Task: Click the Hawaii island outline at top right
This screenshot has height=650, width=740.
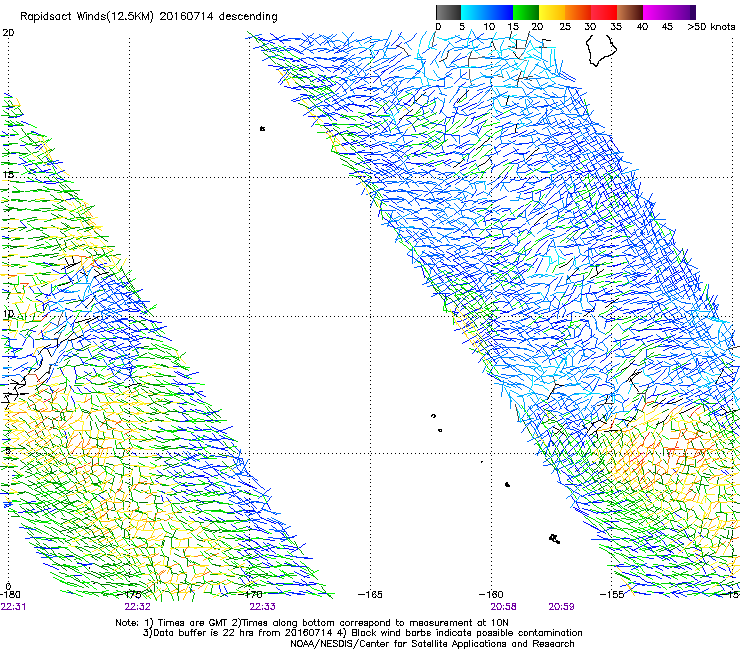Action: point(601,50)
